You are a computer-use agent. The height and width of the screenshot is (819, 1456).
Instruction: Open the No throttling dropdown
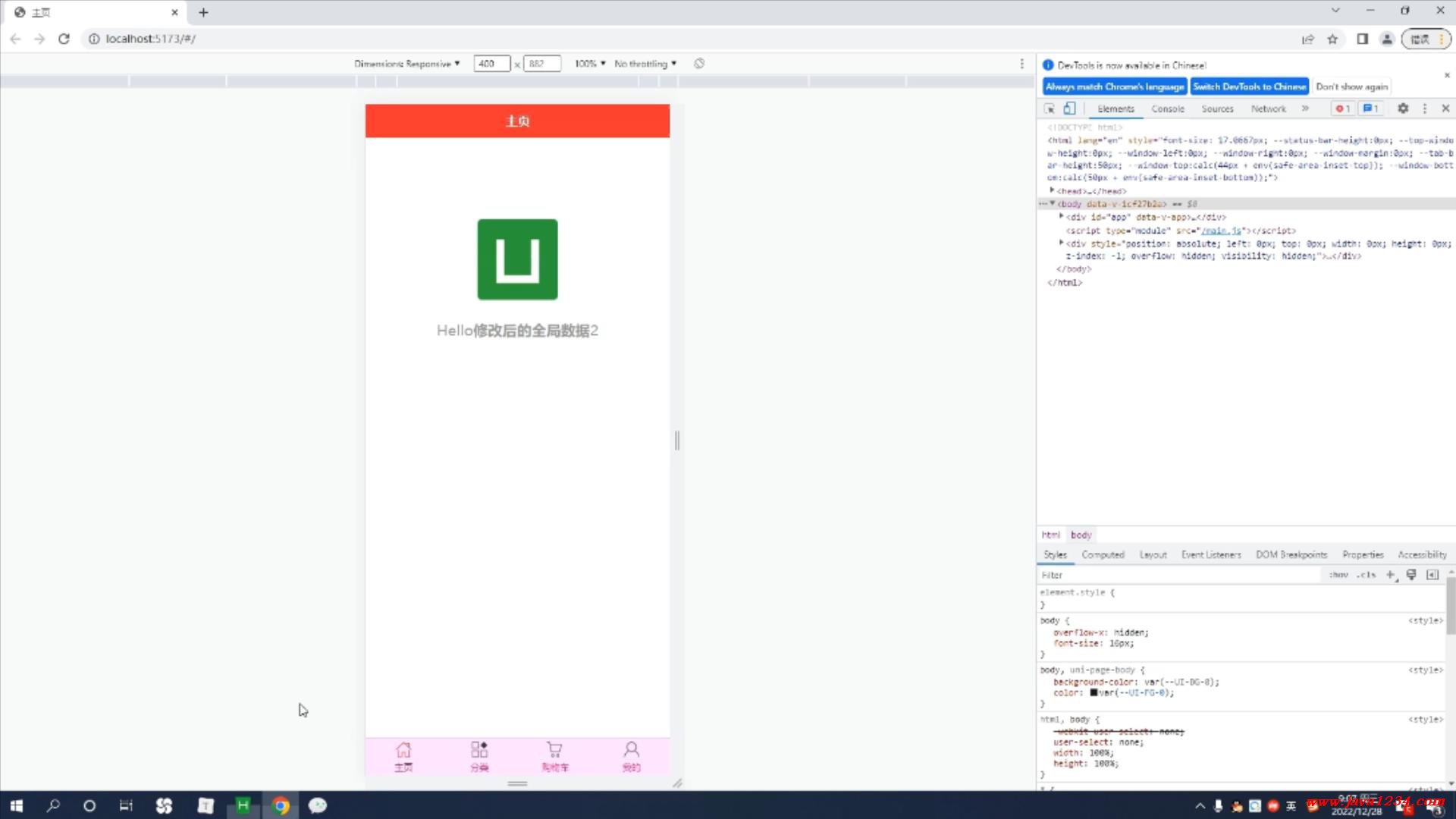pyautogui.click(x=645, y=64)
